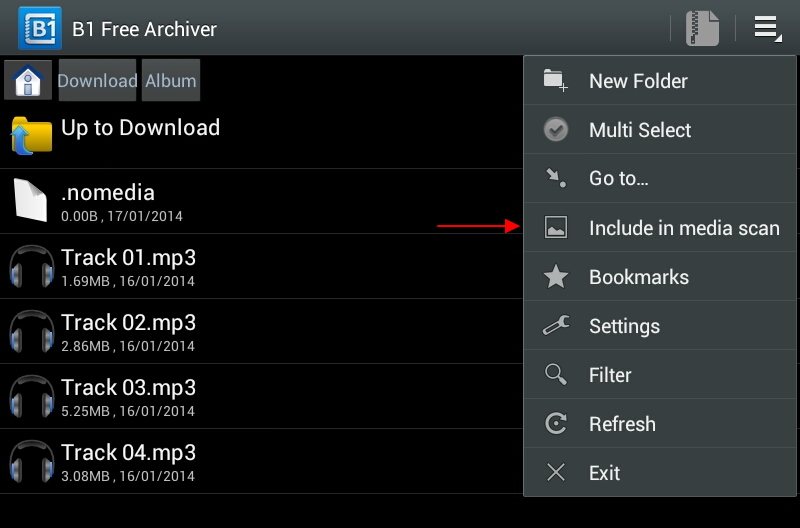
Task: Tap headphones icon for Track 01.mp3
Action: point(32,266)
